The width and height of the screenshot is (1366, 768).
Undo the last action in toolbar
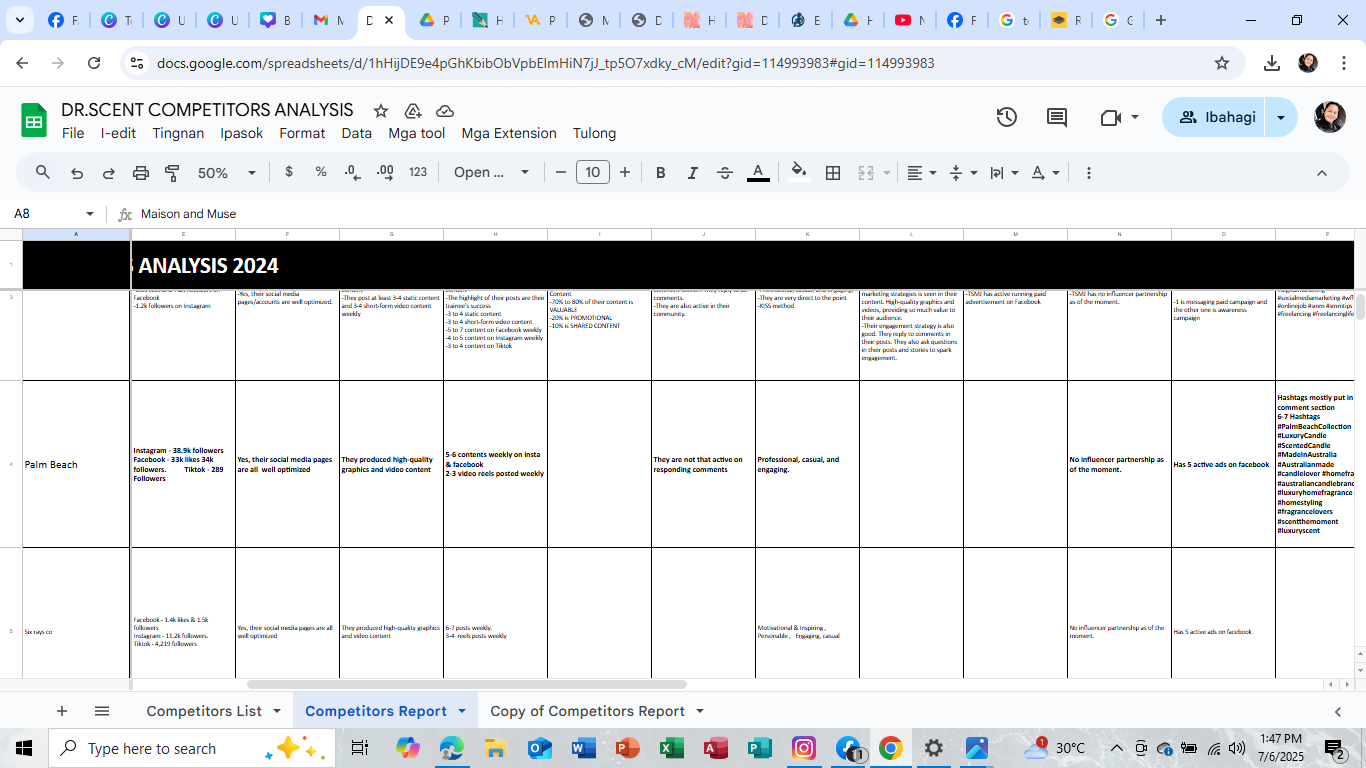click(77, 172)
